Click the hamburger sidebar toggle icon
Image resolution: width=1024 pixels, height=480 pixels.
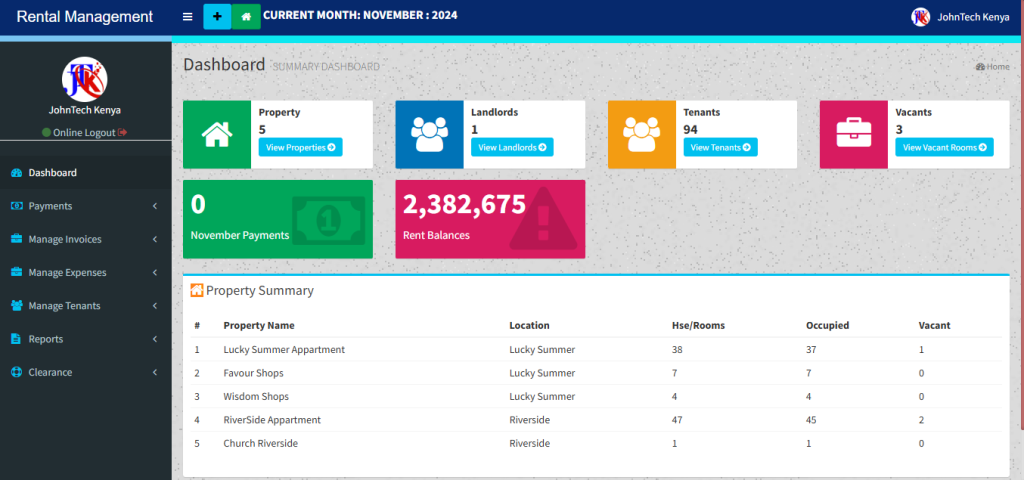pyautogui.click(x=187, y=17)
